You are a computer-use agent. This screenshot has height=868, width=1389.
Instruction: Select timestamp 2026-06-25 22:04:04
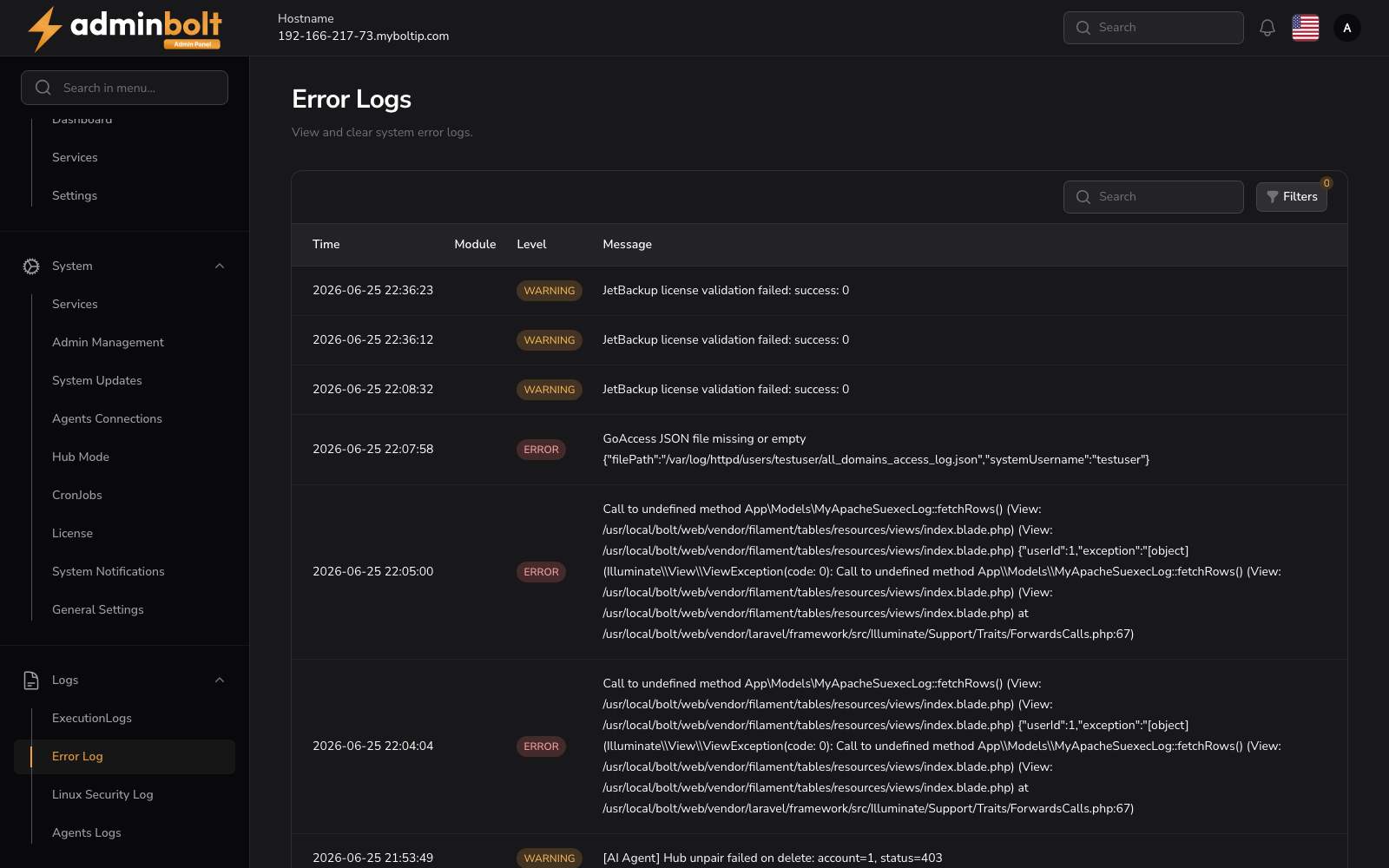[373, 746]
